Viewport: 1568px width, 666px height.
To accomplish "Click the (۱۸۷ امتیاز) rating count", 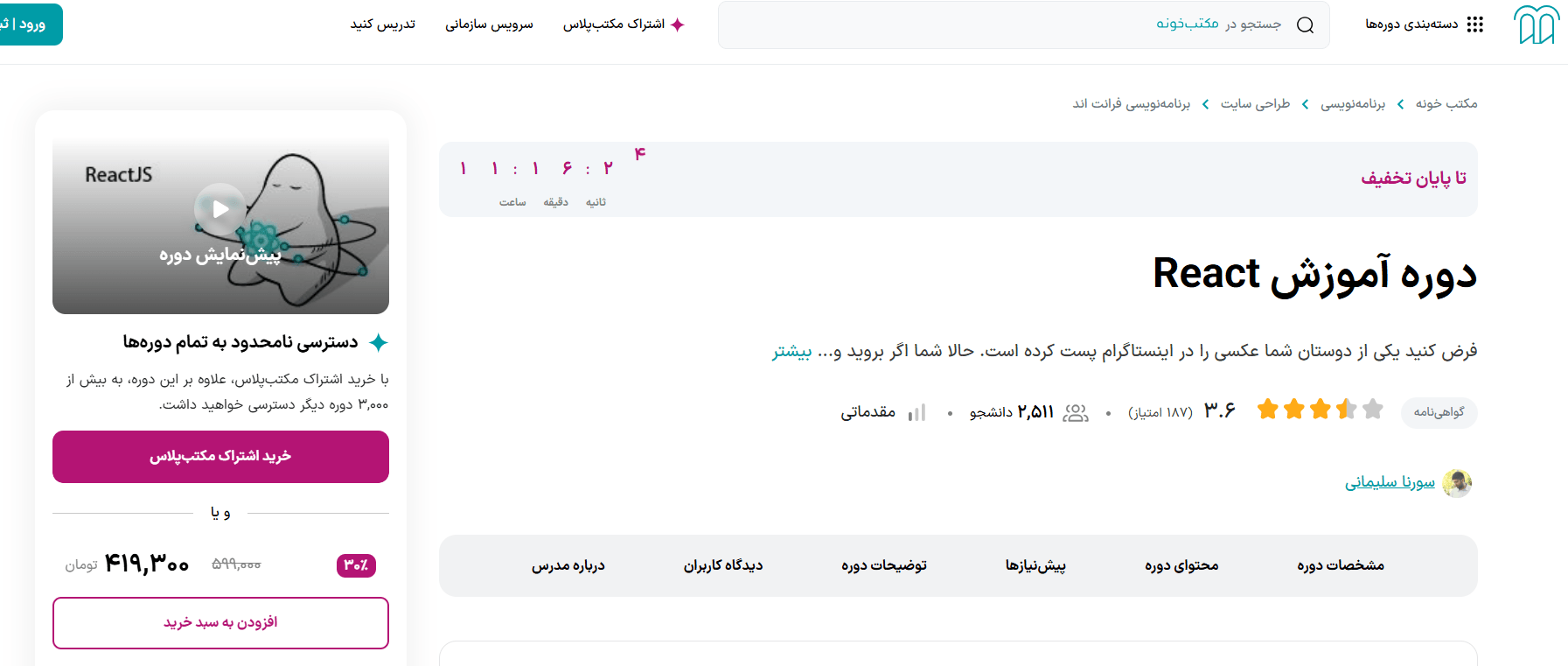I will point(1160,412).
